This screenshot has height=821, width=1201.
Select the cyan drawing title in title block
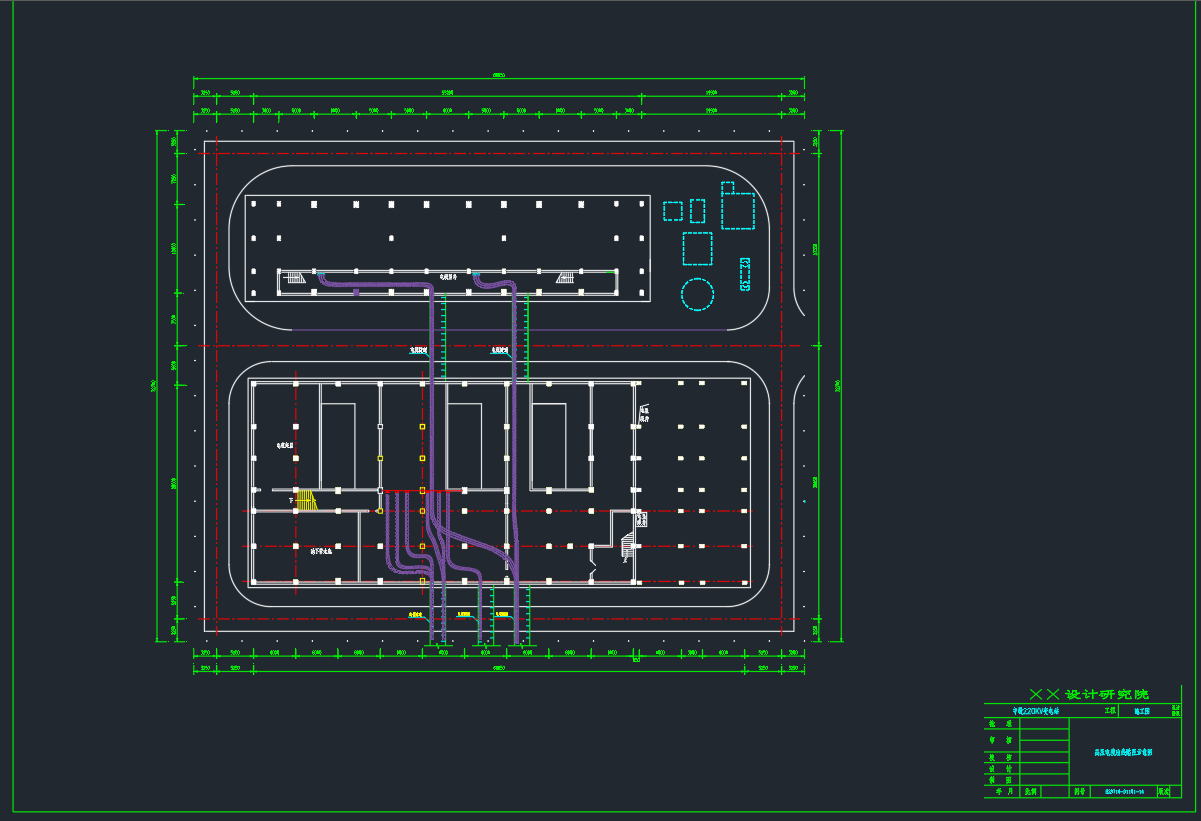point(1124,751)
